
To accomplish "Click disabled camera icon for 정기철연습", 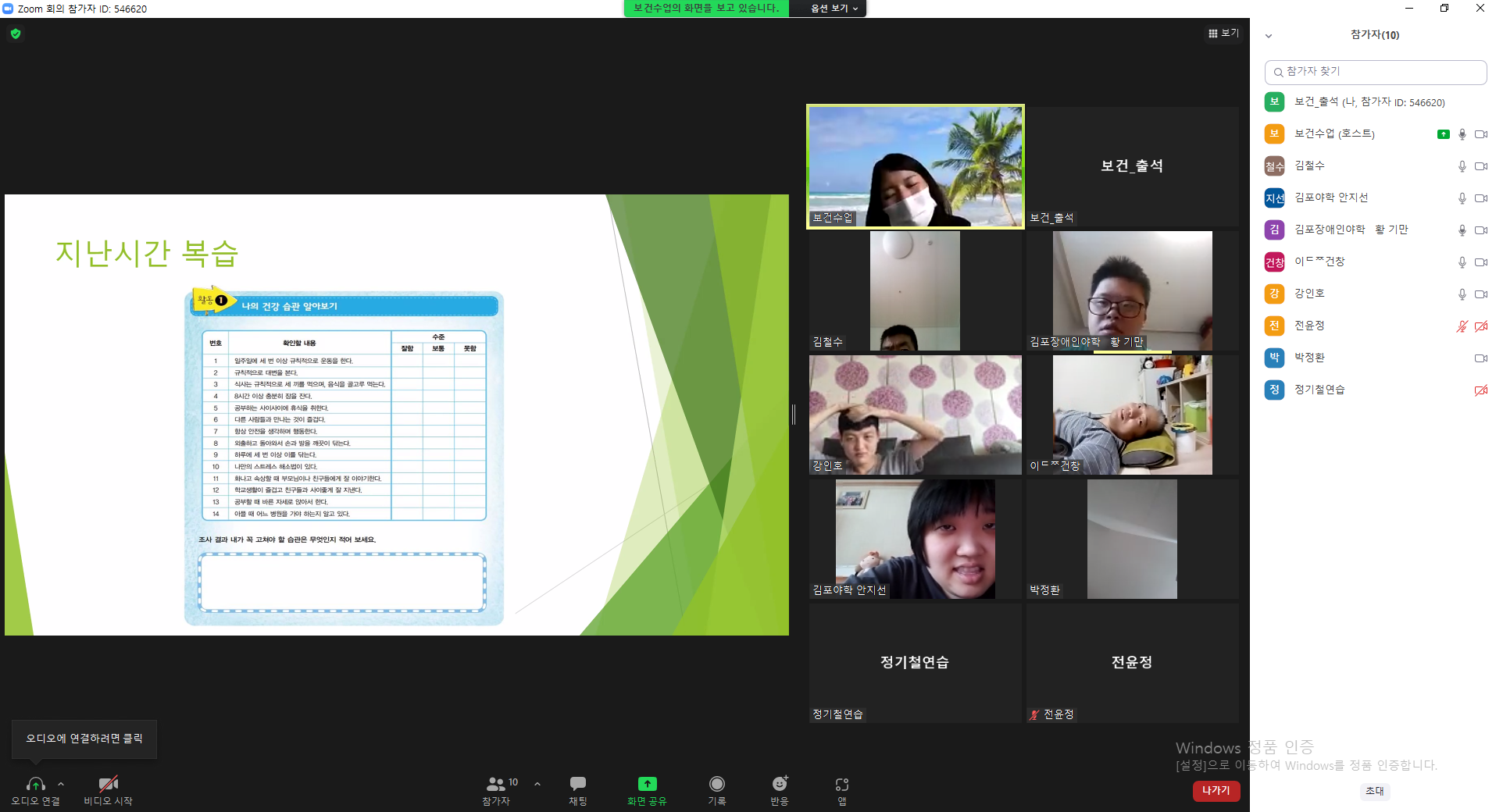I will [x=1480, y=390].
